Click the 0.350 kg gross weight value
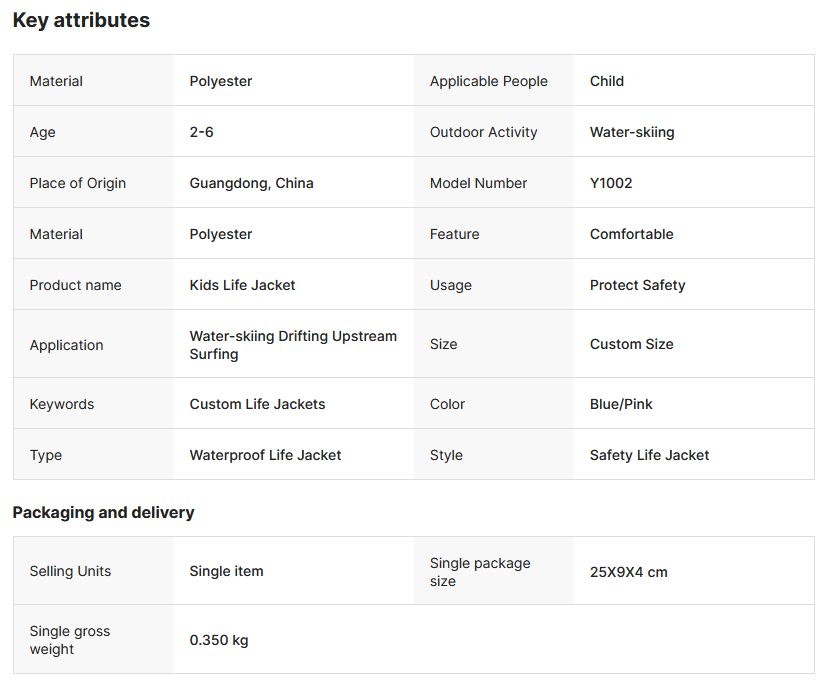This screenshot has height=683, width=827. (219, 640)
